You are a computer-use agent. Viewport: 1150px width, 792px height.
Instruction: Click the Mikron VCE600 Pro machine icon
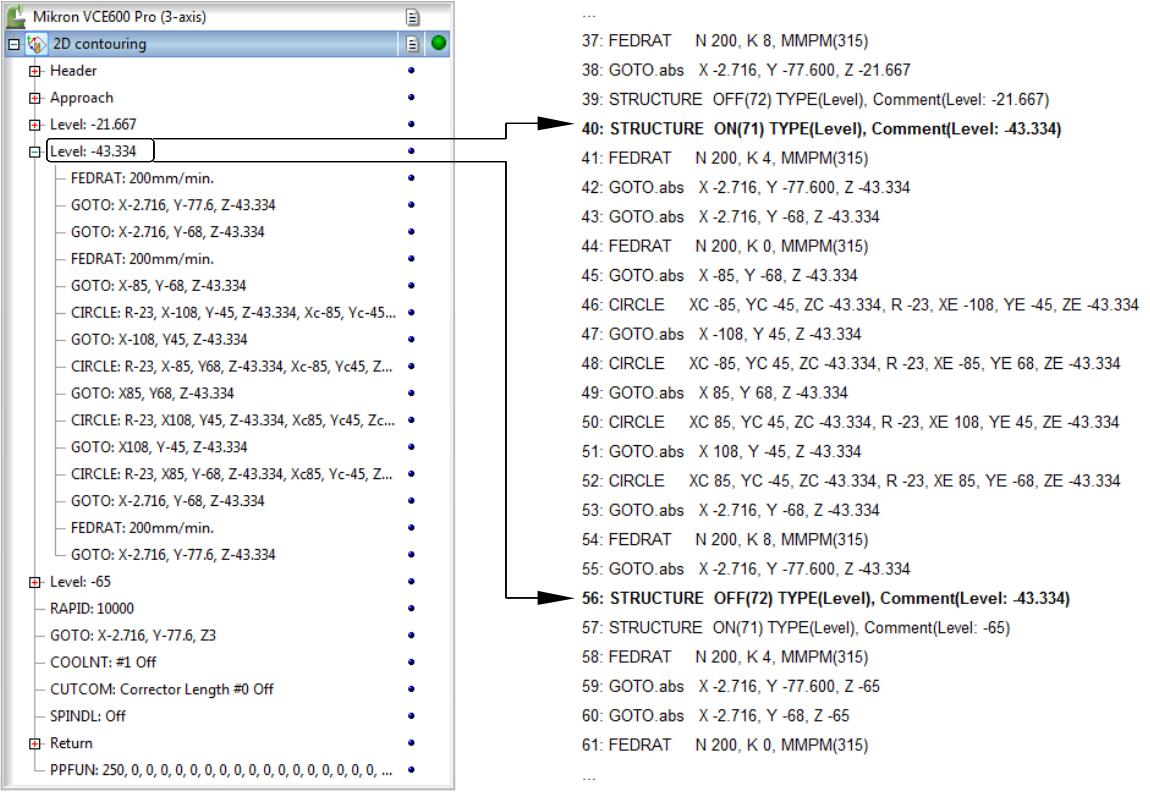tap(17, 16)
